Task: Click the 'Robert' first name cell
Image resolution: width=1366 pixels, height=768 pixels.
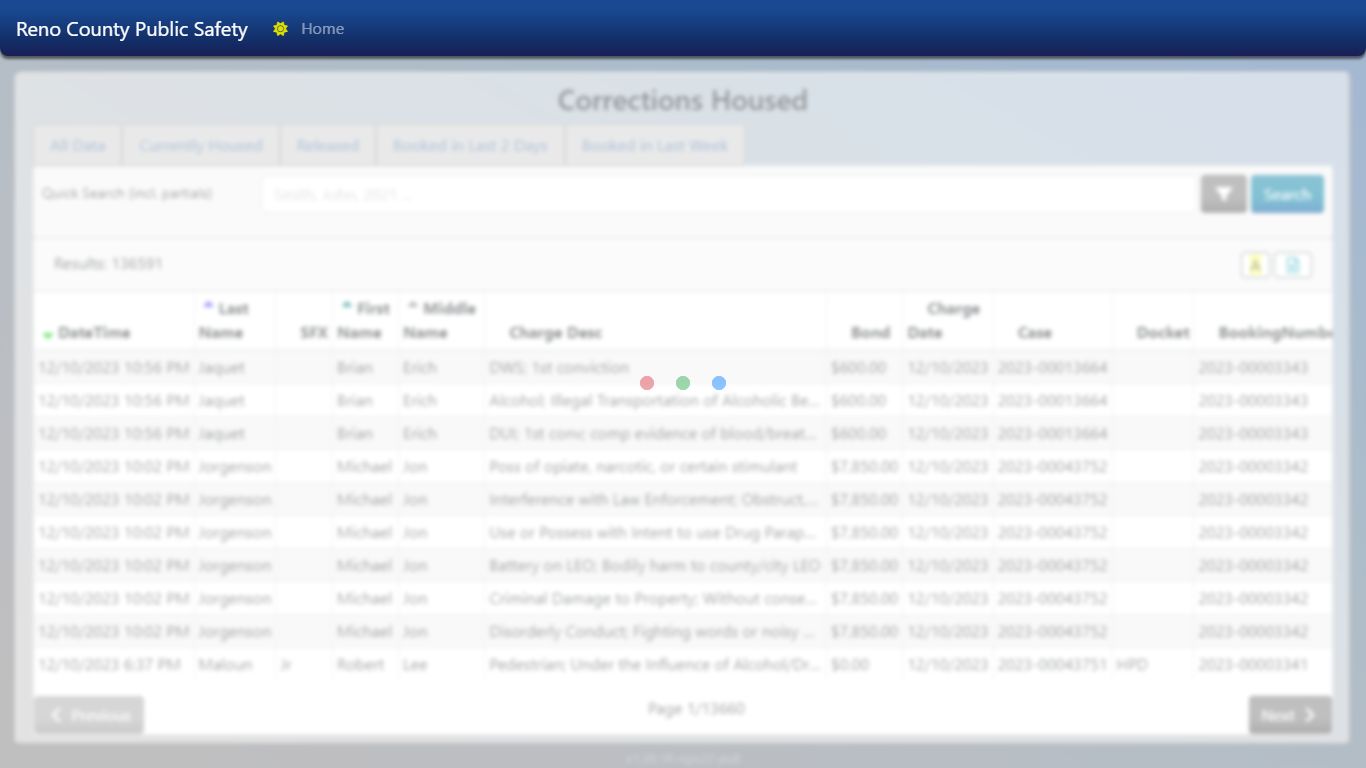Action: (x=366, y=665)
